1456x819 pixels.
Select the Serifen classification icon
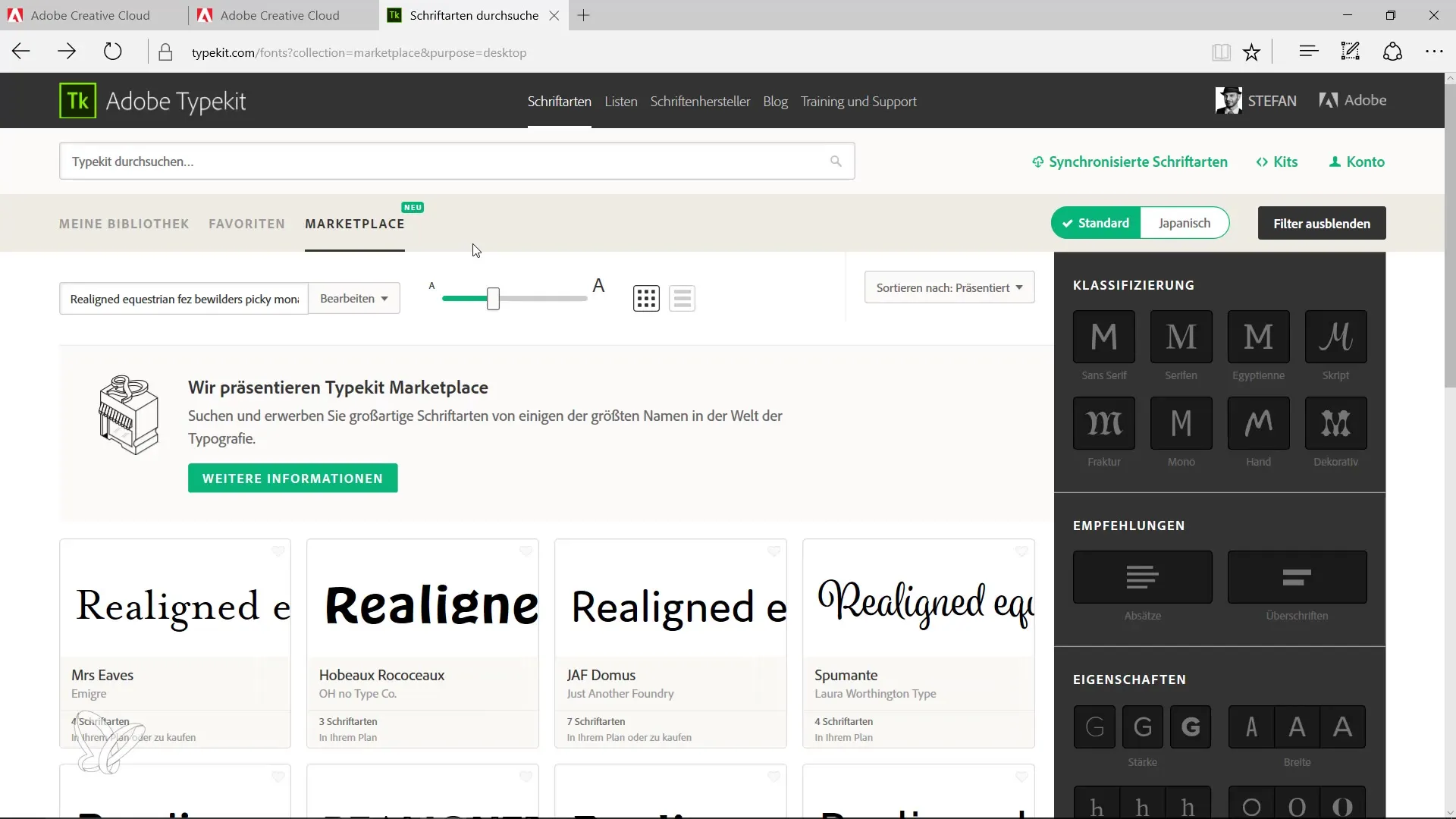[x=1181, y=337]
